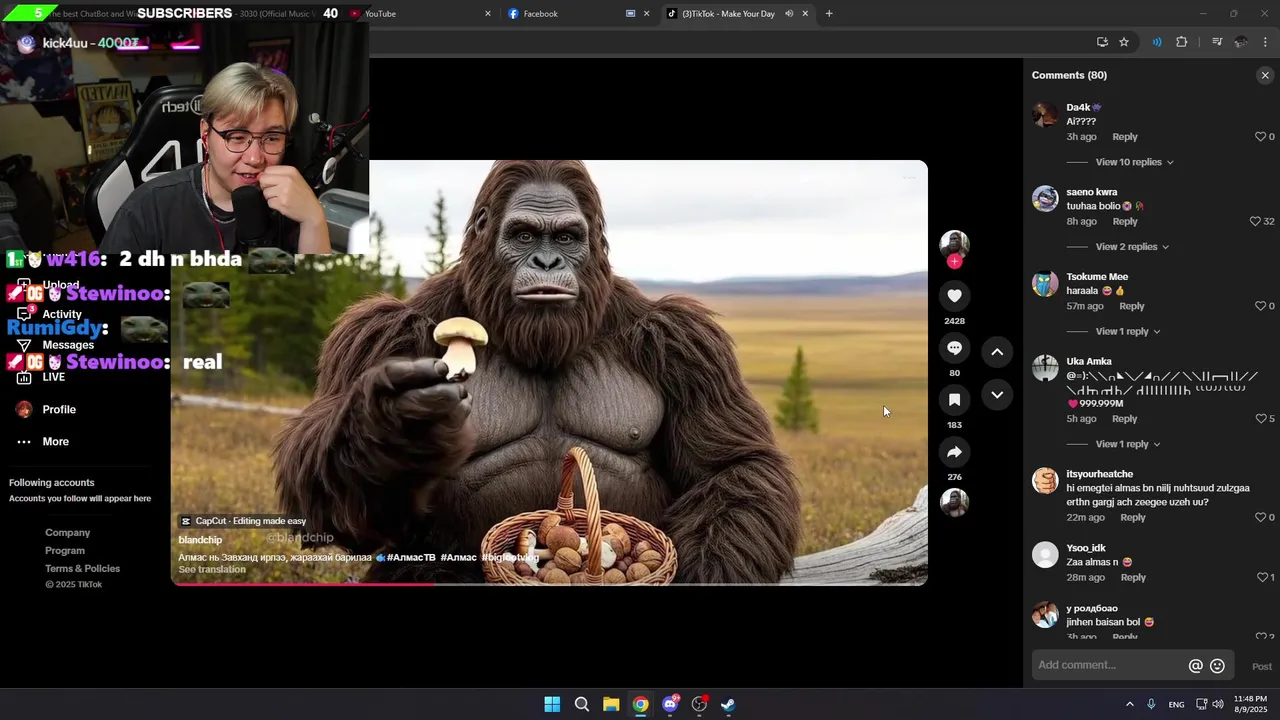Open the emoji picker in comment box
This screenshot has width=1280, height=720.
click(x=1217, y=666)
